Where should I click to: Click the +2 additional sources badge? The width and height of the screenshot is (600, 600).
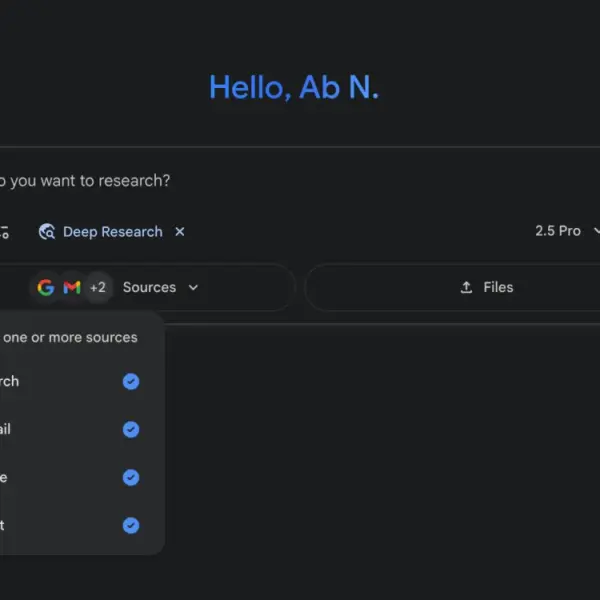pos(97,288)
